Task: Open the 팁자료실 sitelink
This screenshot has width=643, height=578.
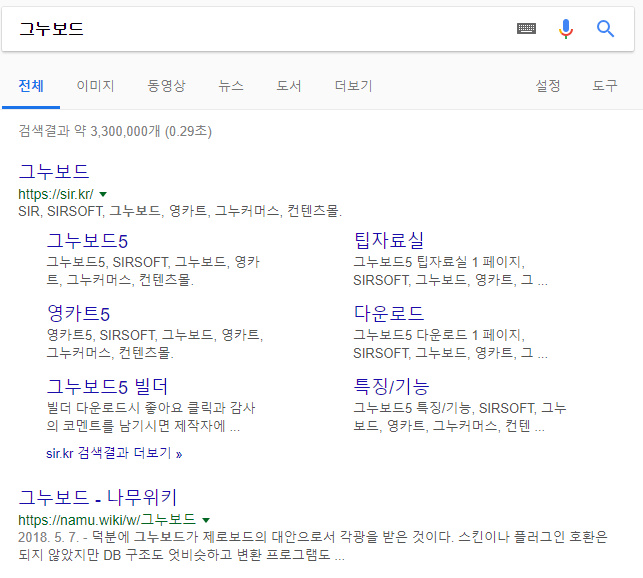Action: (x=389, y=240)
